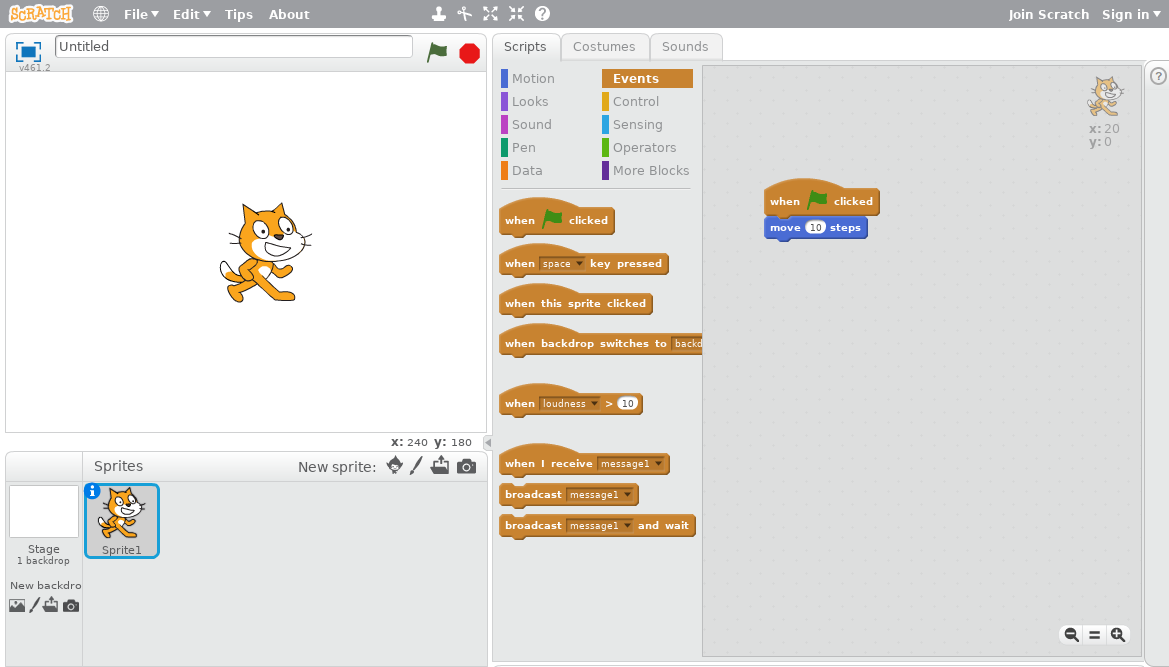
Task: Switch to the Sounds tab
Action: click(685, 46)
